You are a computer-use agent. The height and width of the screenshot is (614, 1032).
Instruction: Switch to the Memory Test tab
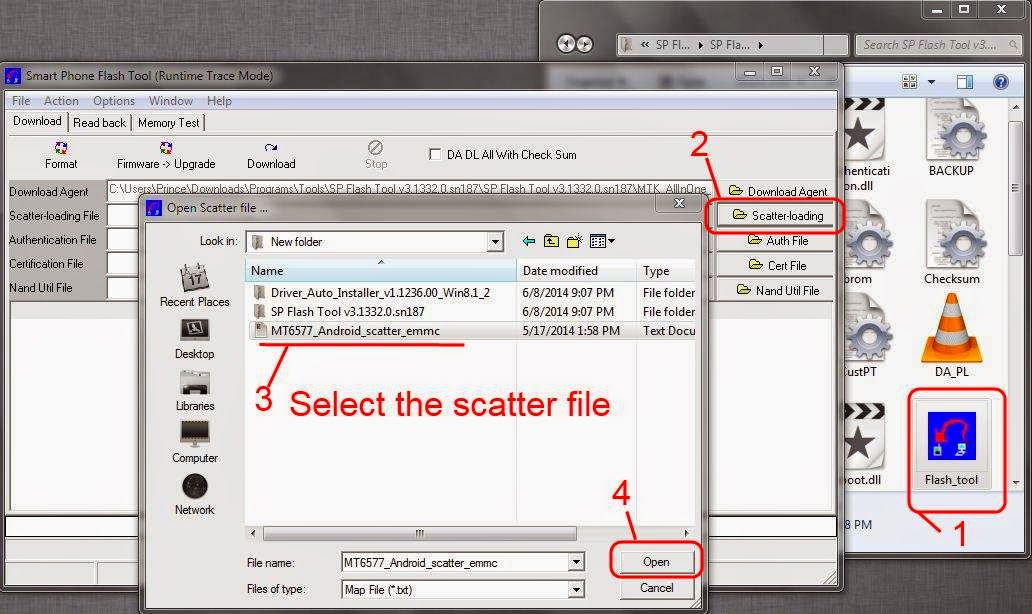pyautogui.click(x=168, y=123)
